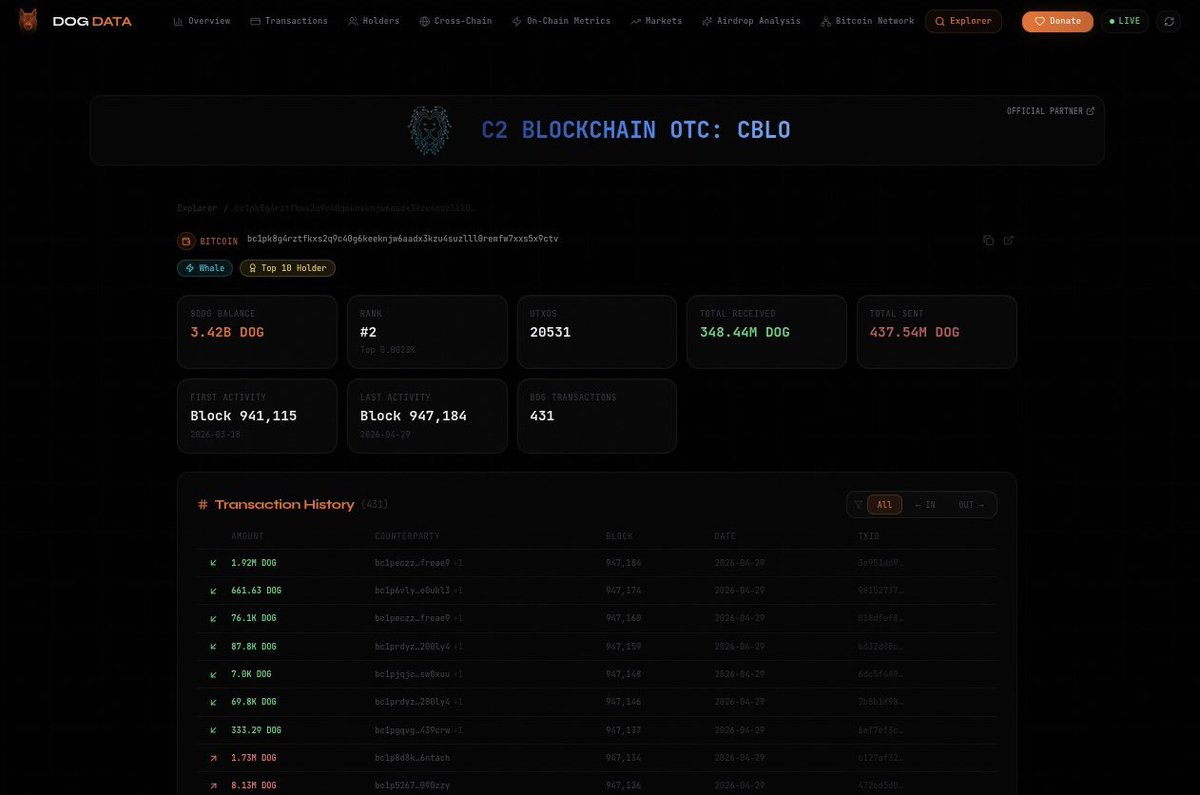Screen dimensions: 1200x795
Task: Click incoming arrow for 661.63 DOG row
Action: tap(213, 591)
